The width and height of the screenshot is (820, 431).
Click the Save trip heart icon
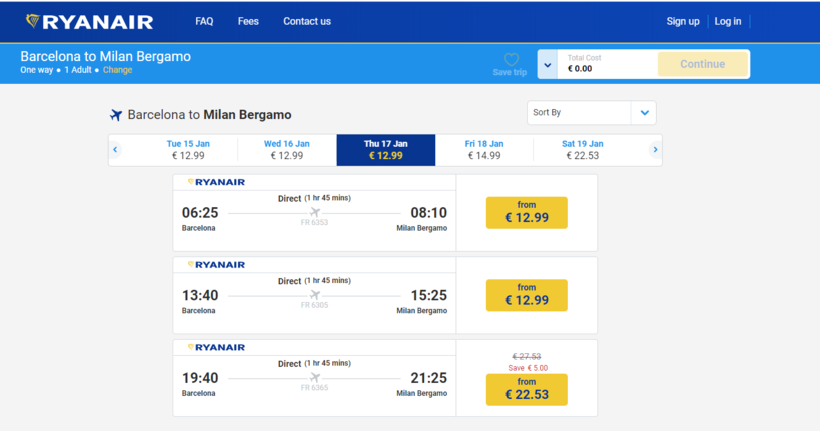pos(511,59)
